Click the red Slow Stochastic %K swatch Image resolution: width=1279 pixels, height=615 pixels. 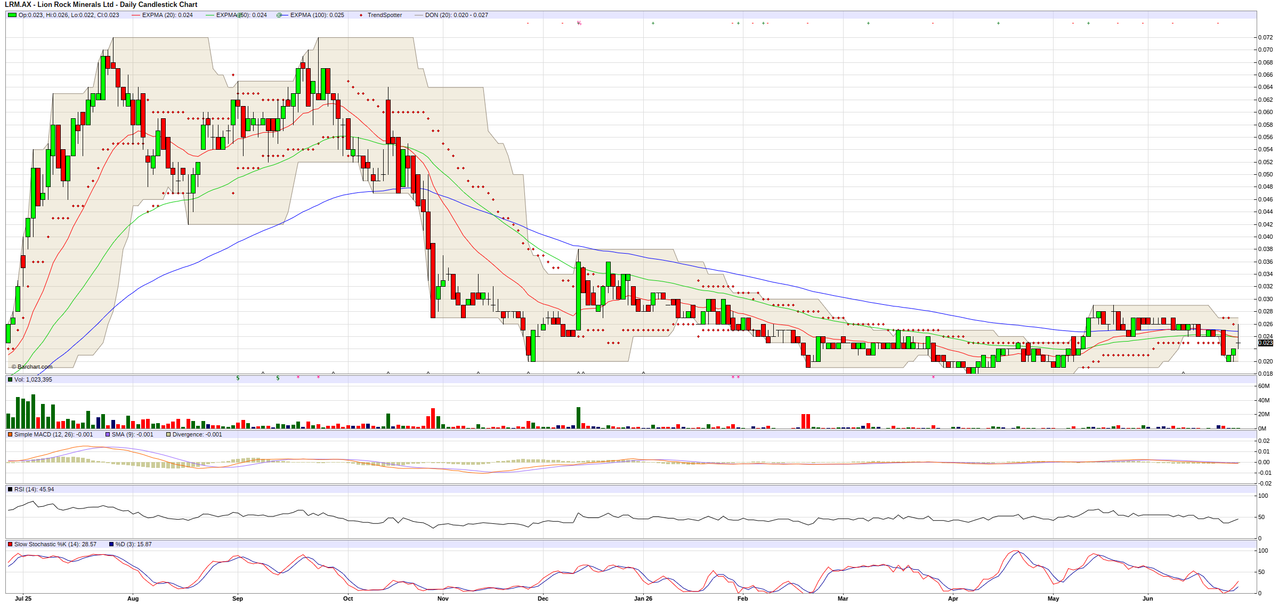(x=10, y=544)
